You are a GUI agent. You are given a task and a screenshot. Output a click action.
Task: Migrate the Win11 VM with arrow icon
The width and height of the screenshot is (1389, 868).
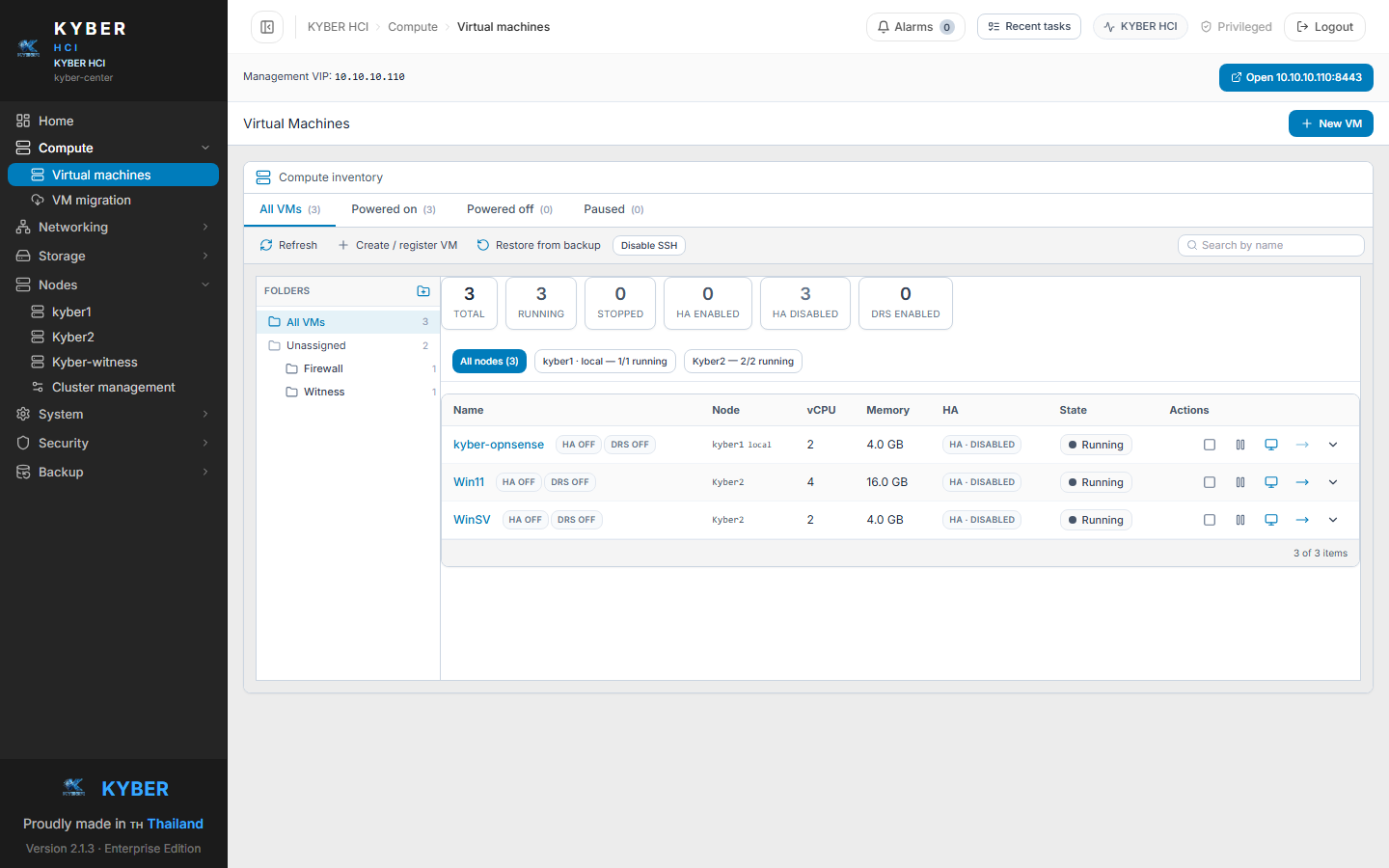click(1302, 482)
